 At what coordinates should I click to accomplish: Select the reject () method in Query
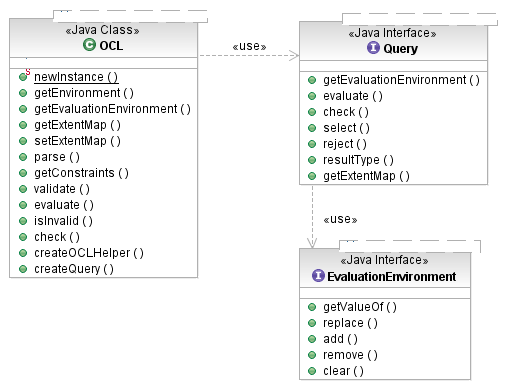(345, 144)
